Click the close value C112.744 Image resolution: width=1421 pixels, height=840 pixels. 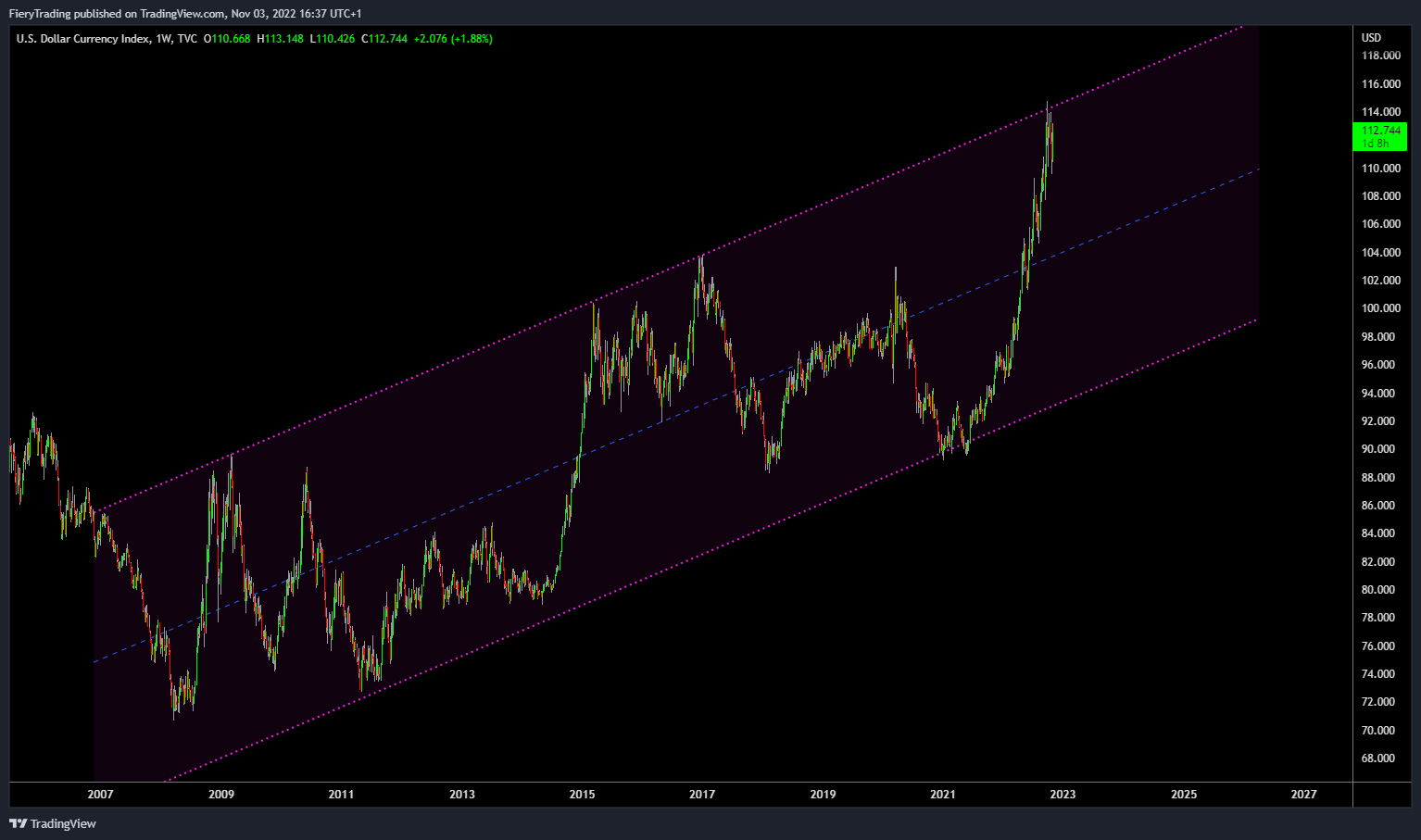[x=384, y=39]
